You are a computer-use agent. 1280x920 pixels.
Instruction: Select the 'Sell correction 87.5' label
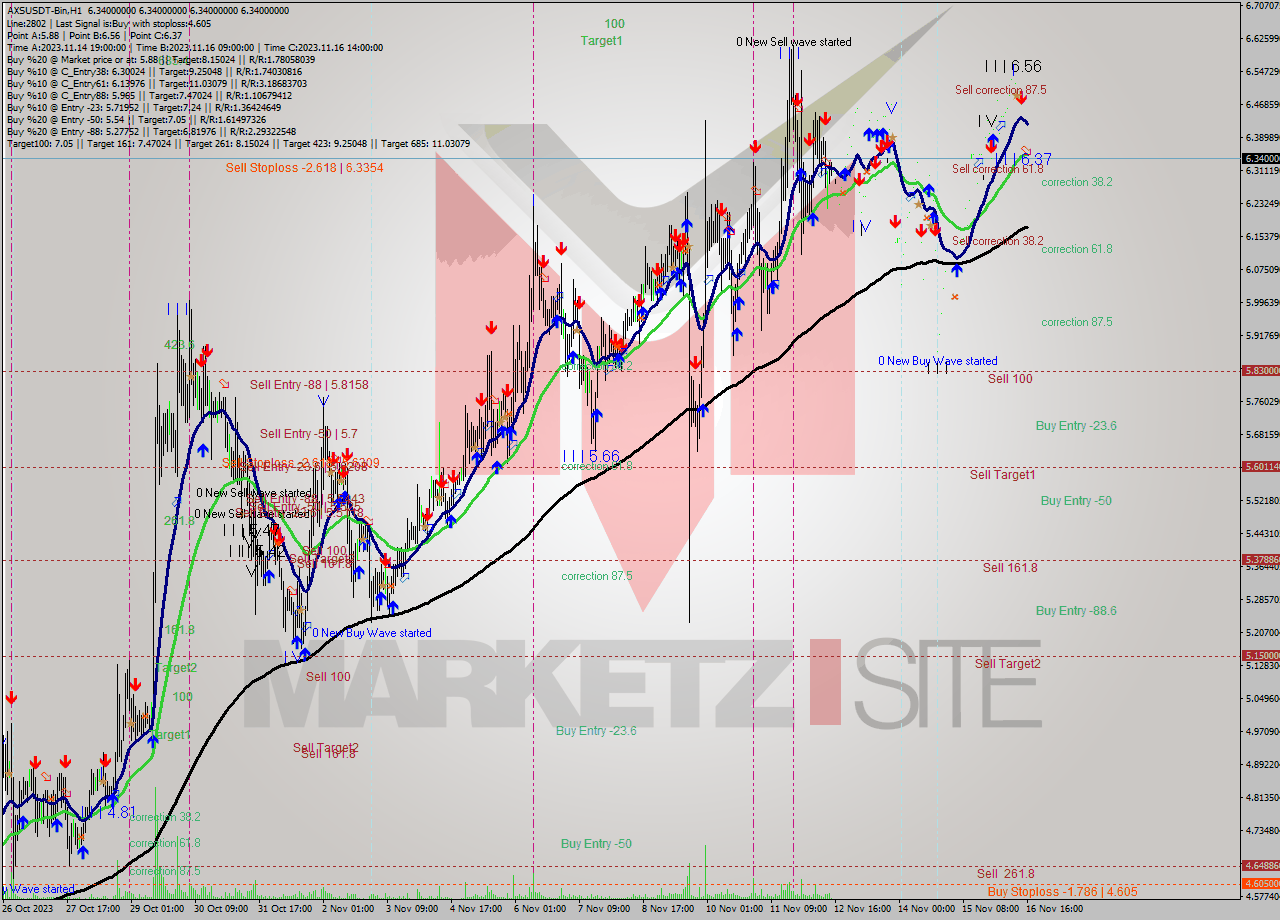pyautogui.click(x=1000, y=90)
